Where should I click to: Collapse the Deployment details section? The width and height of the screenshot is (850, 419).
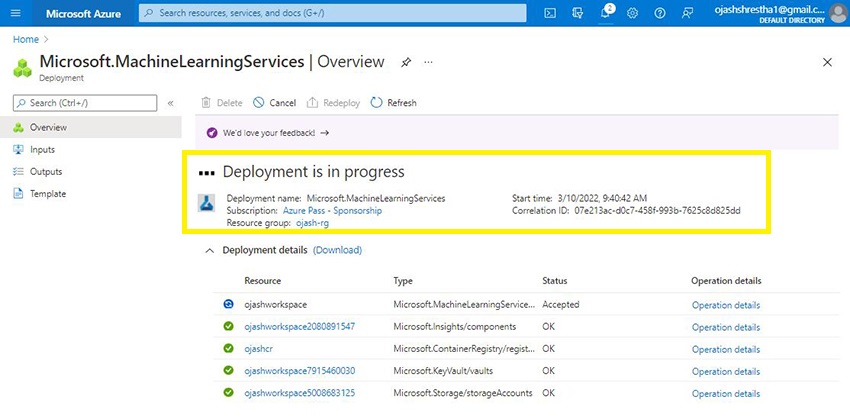coord(208,250)
